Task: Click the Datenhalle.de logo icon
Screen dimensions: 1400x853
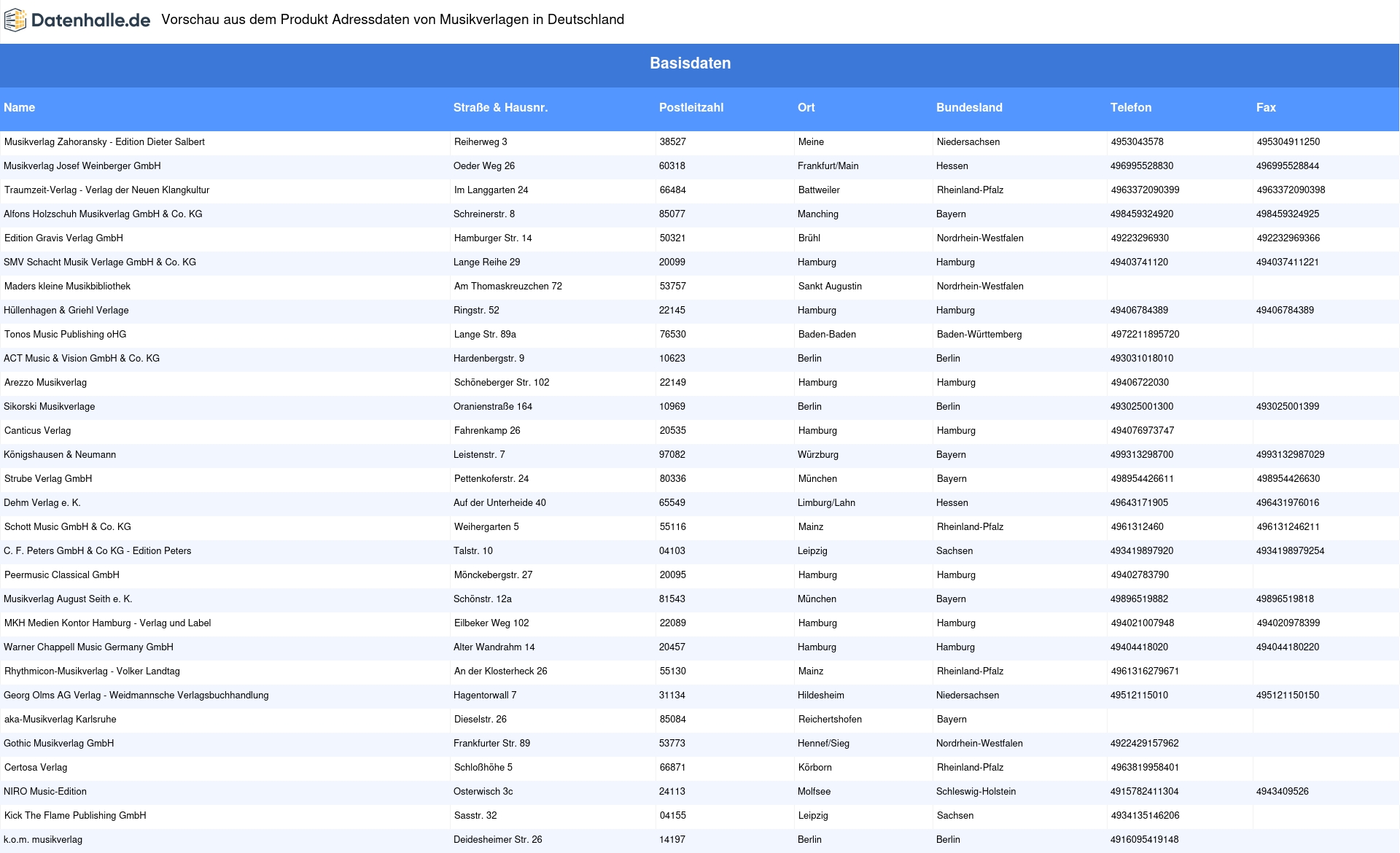Action: [x=16, y=20]
